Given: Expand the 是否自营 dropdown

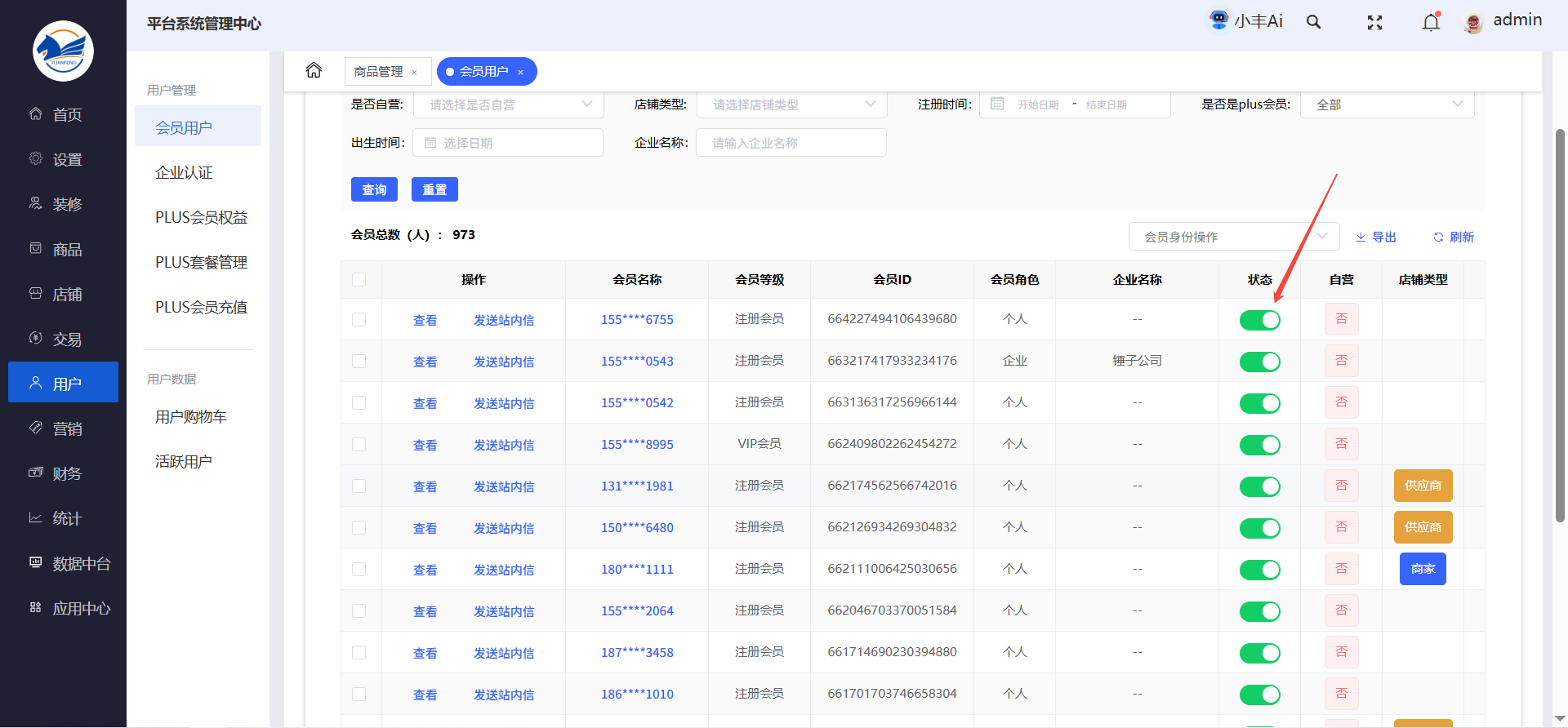Looking at the screenshot, I should pos(508,104).
